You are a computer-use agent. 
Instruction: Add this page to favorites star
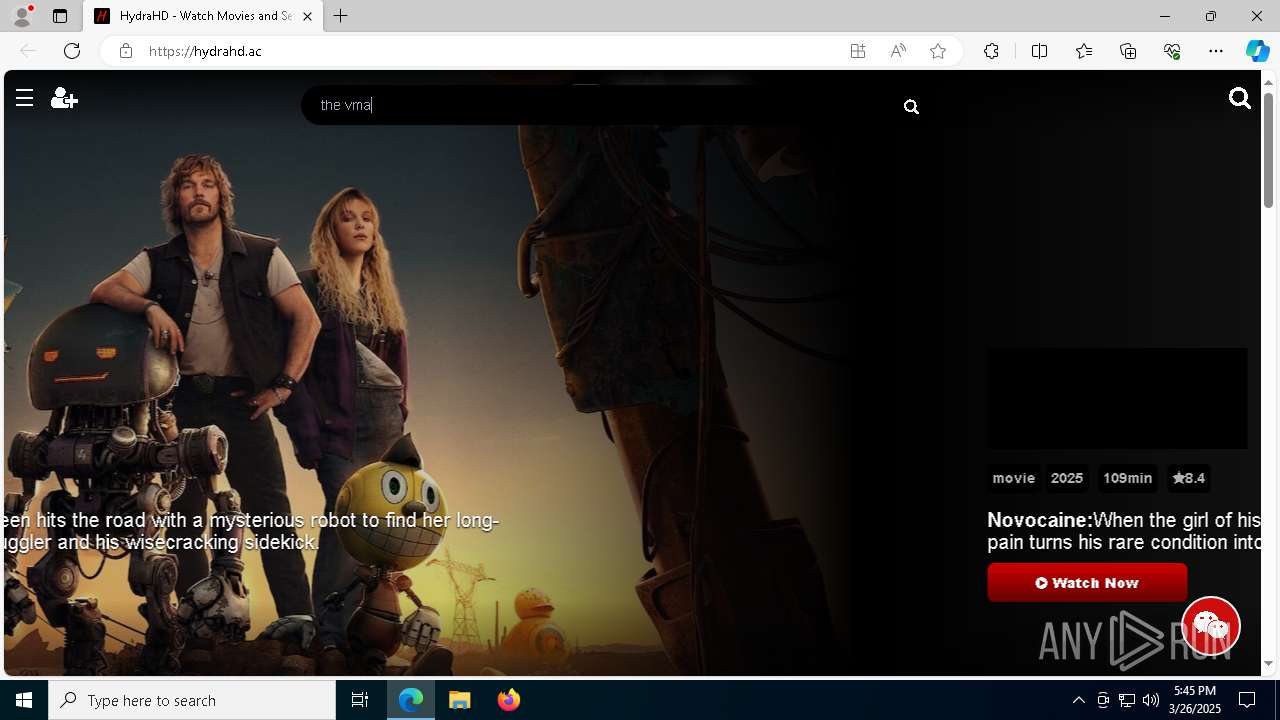click(938, 51)
